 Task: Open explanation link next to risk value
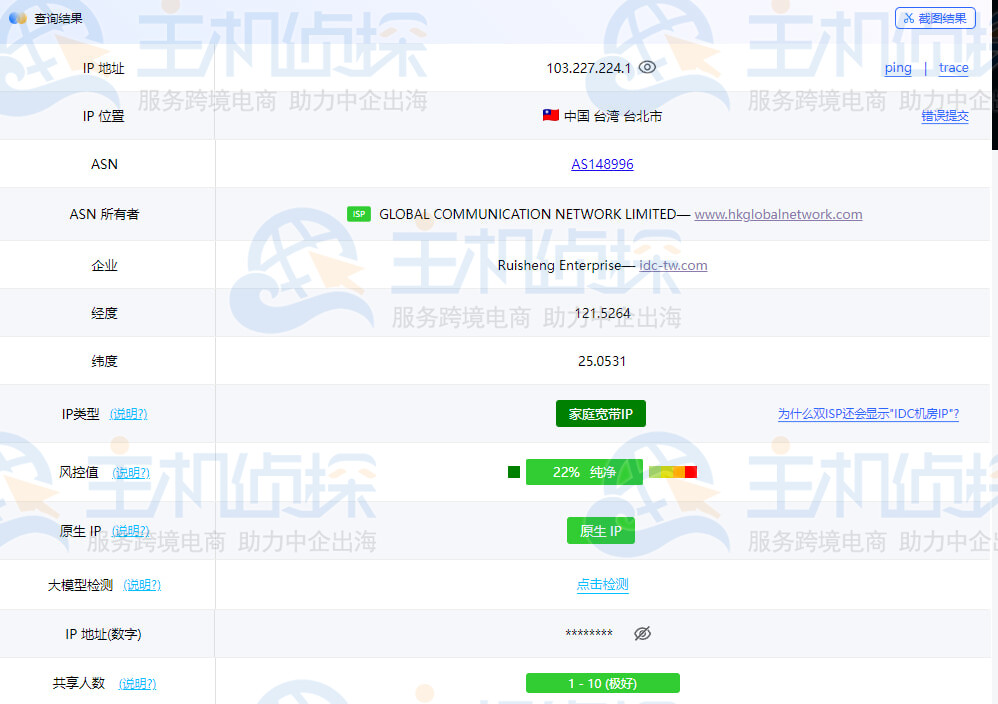pyautogui.click(x=131, y=472)
